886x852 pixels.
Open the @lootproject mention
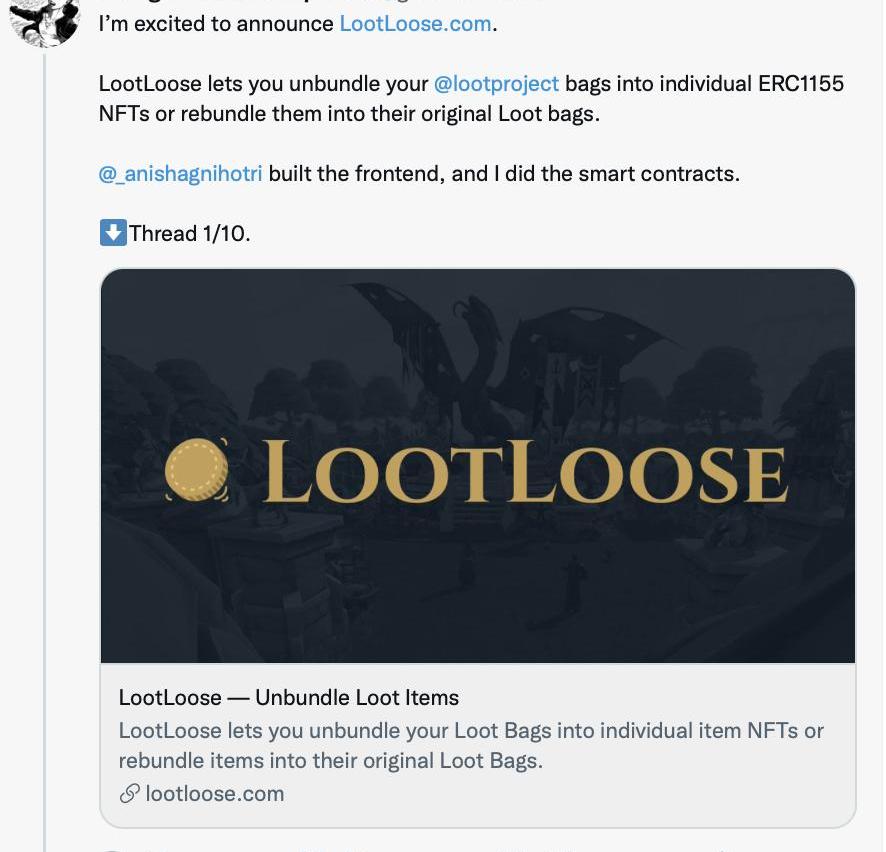[x=496, y=83]
